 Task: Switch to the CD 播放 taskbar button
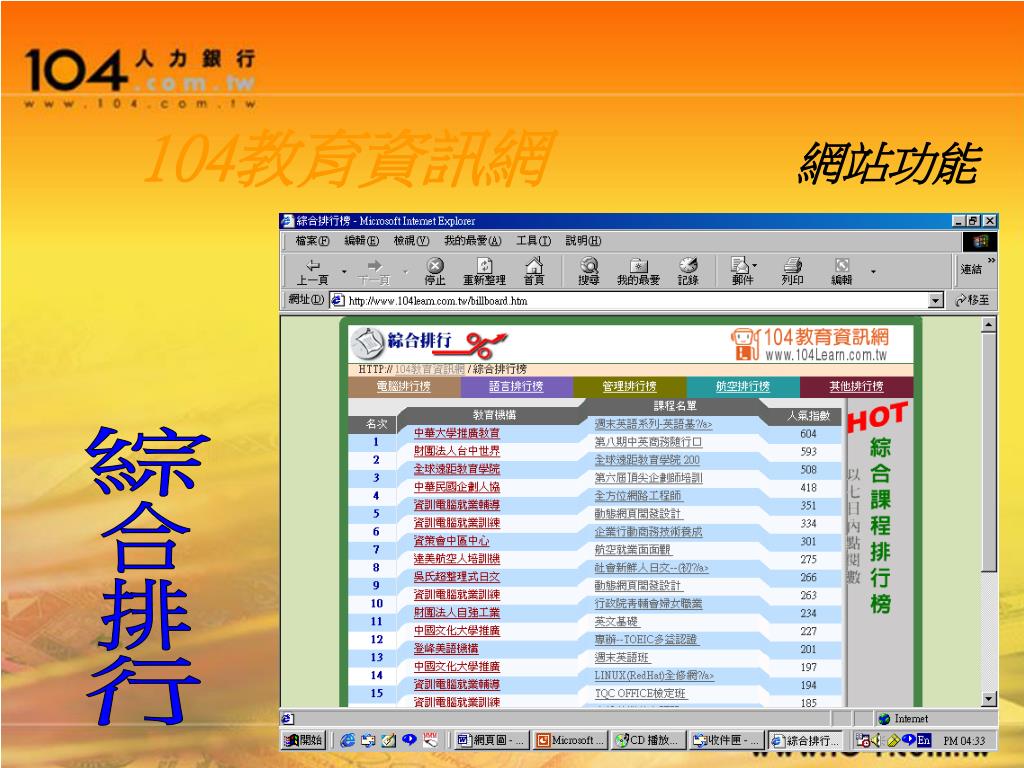pos(649,740)
